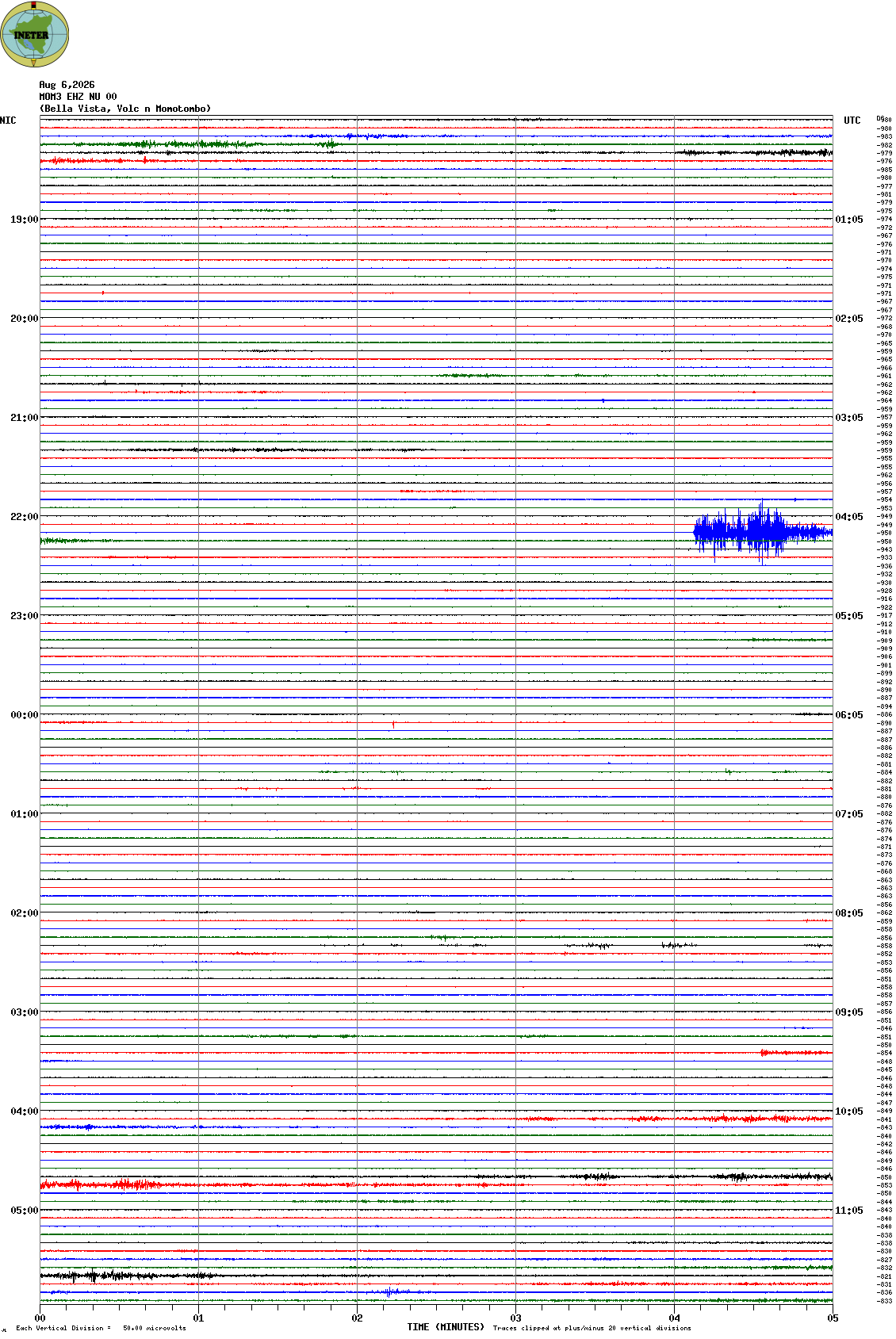Click the 01:05 UTC label
The width and height of the screenshot is (896, 1339).
coord(849,220)
